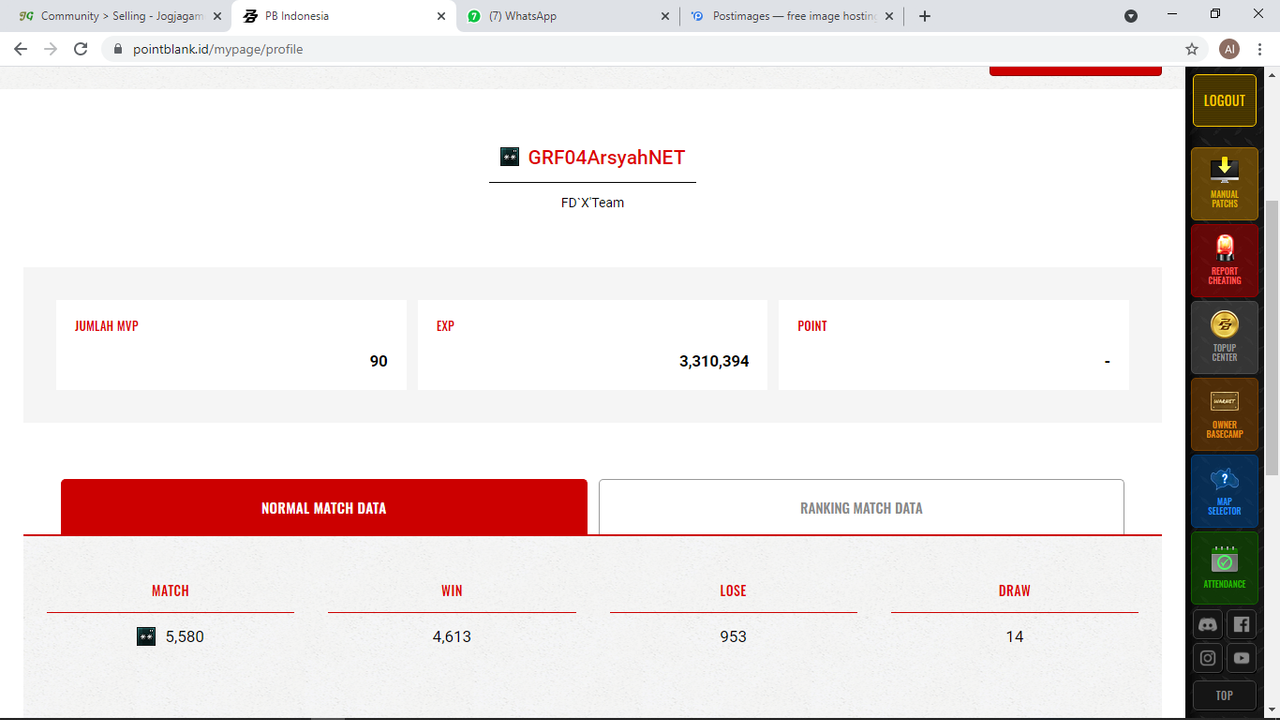Open the Report Cheating sidebar icon

[1224, 261]
